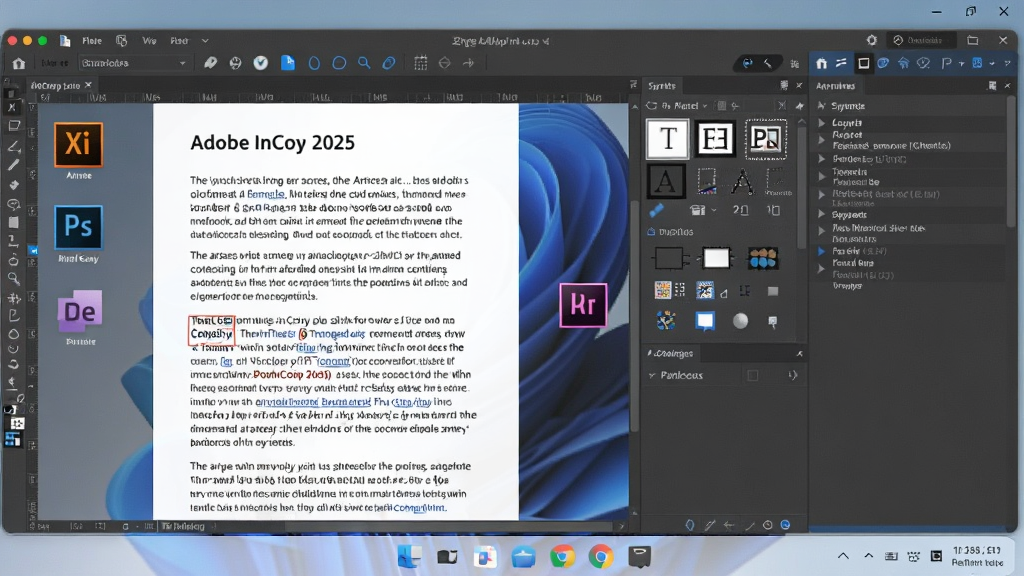The height and width of the screenshot is (576, 1024).
Task: Click the blue eraser-like icon in panel
Action: pyautogui.click(x=656, y=210)
